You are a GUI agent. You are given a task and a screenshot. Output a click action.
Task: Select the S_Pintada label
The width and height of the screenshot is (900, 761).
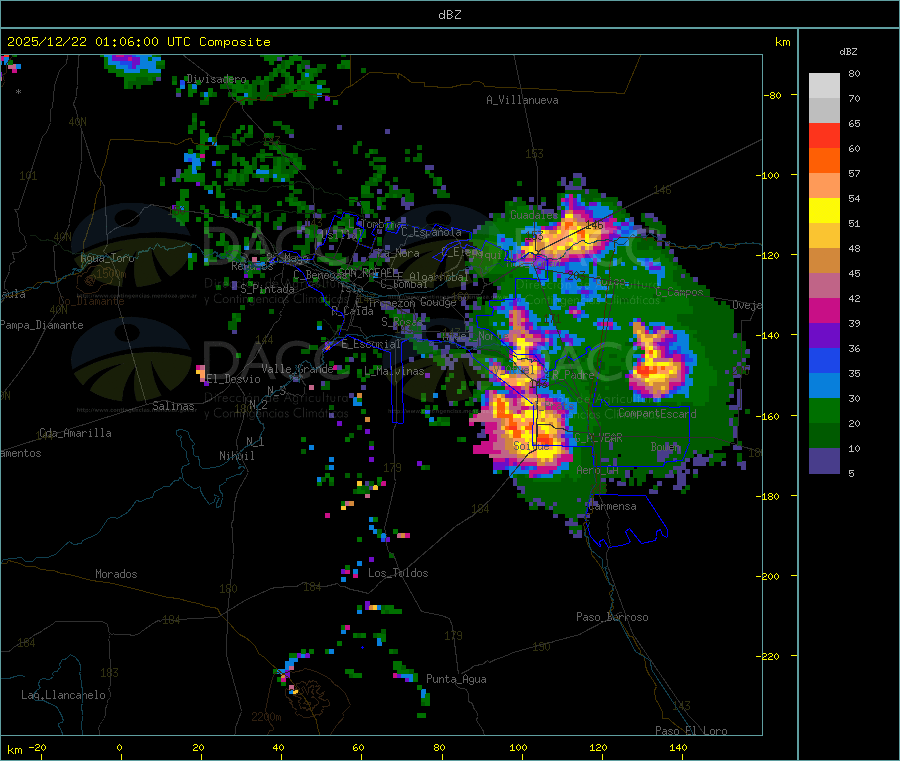coord(267,289)
